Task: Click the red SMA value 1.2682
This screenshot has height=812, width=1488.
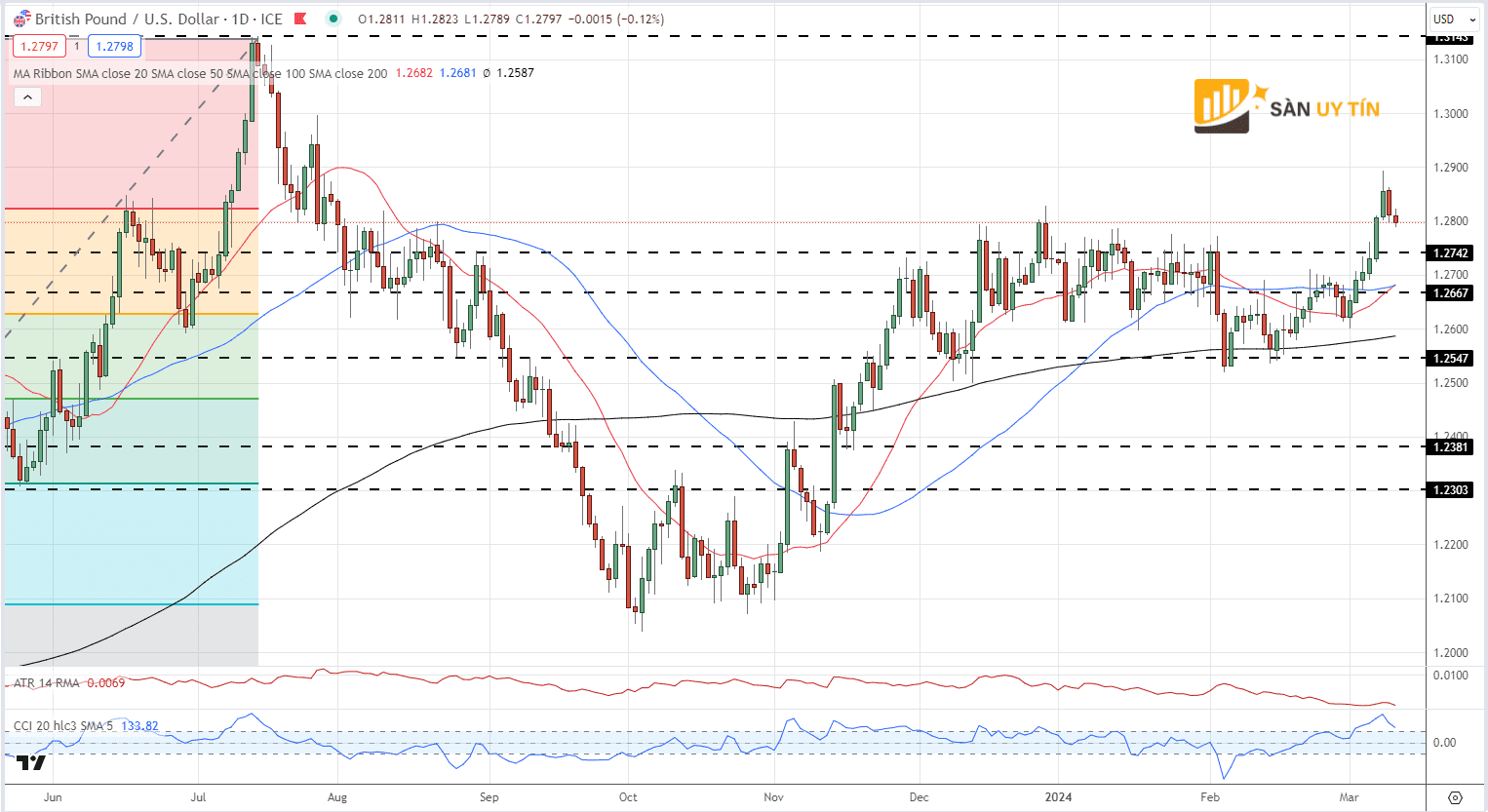Action: [414, 73]
